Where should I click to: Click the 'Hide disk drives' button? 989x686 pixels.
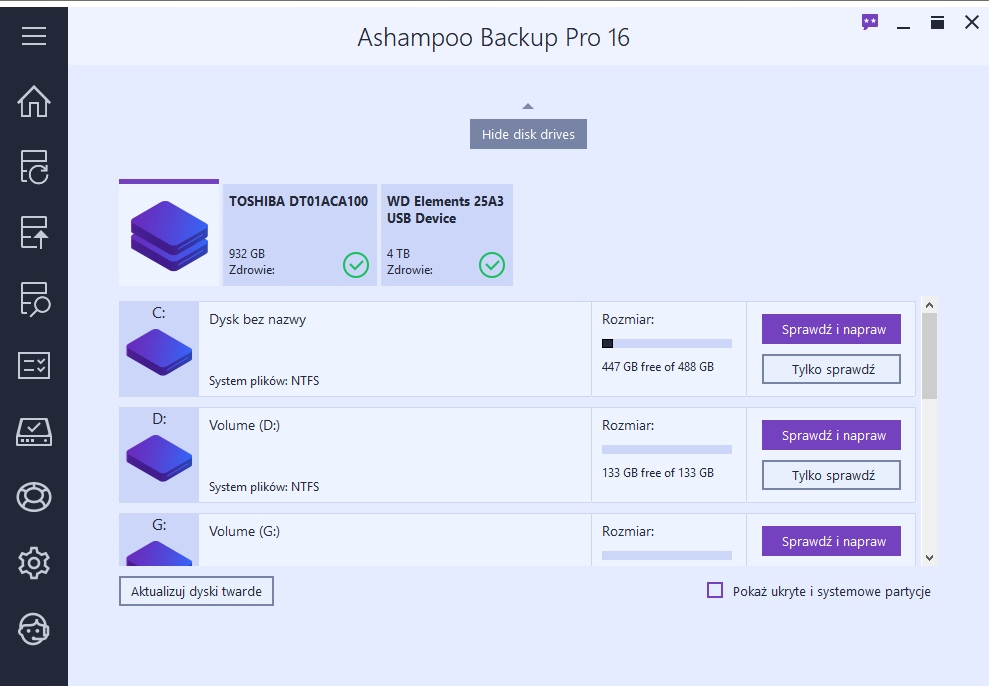528,134
